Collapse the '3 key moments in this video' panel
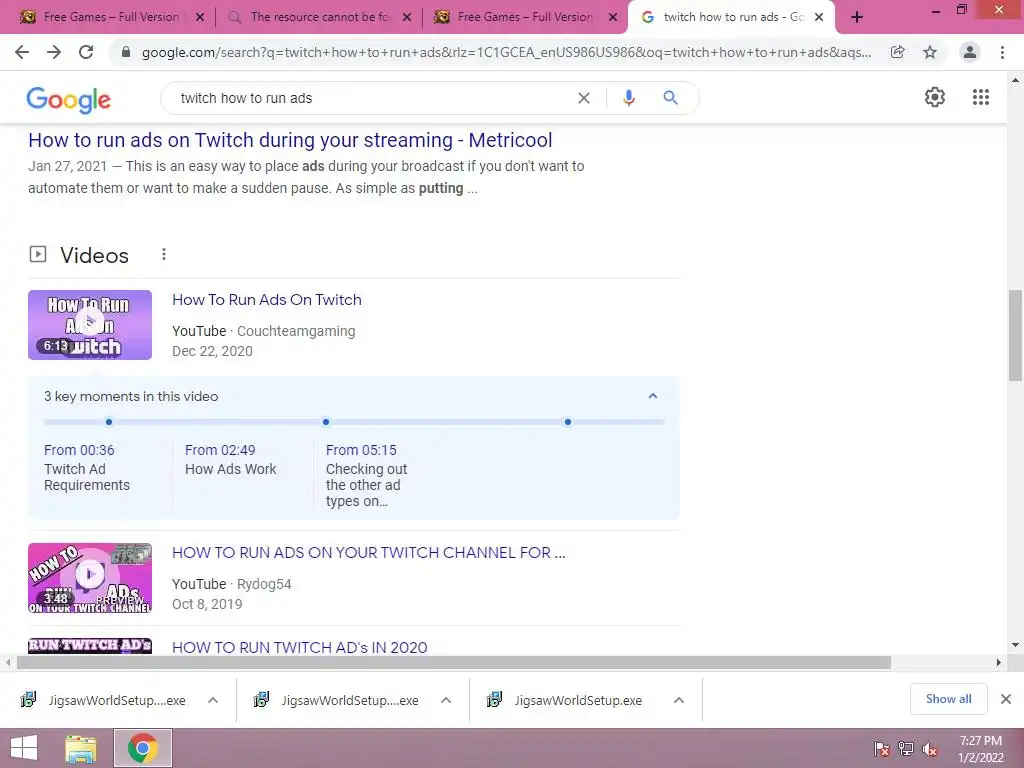 click(652, 396)
